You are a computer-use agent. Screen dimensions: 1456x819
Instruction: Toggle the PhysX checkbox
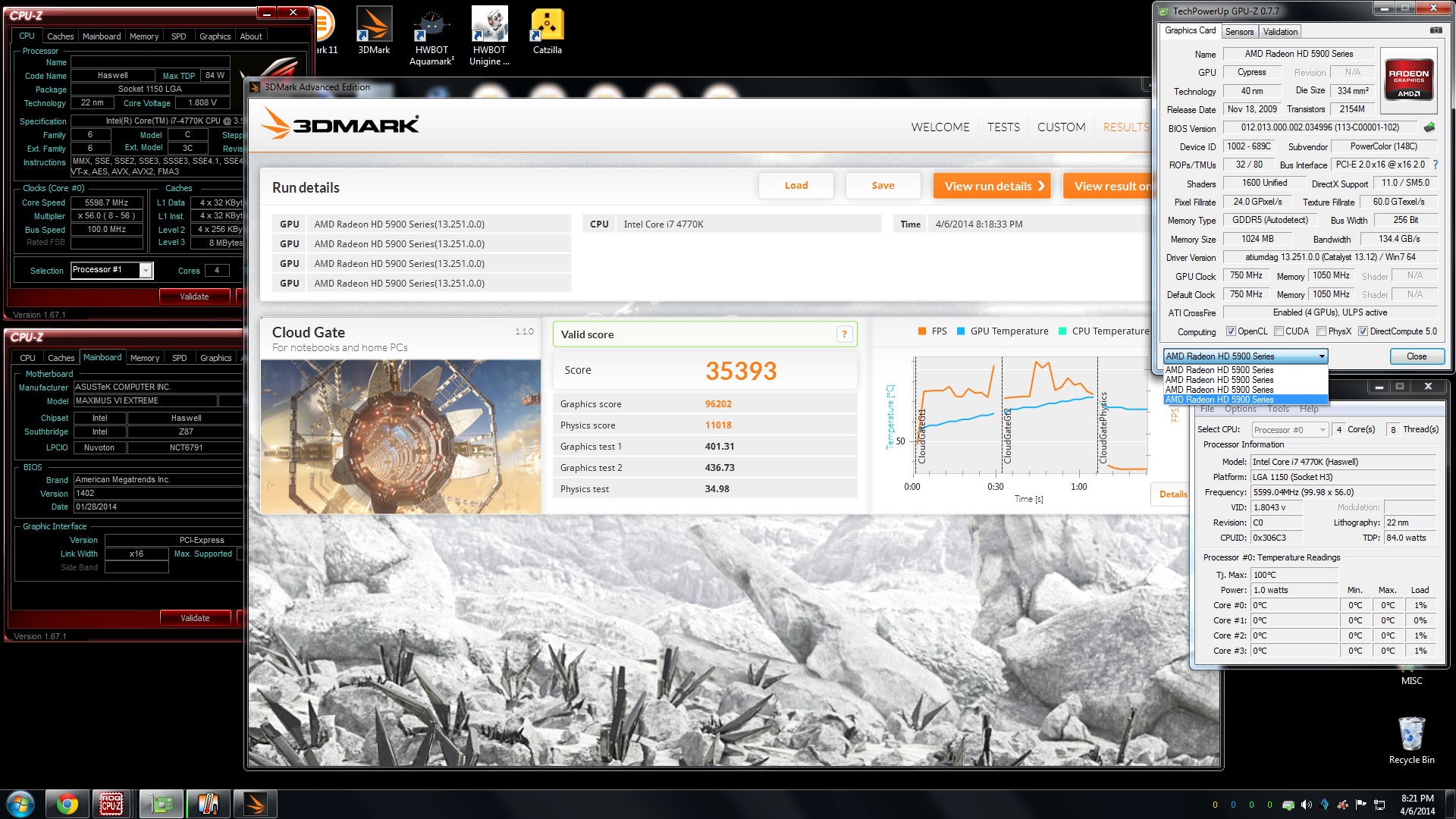1321,331
